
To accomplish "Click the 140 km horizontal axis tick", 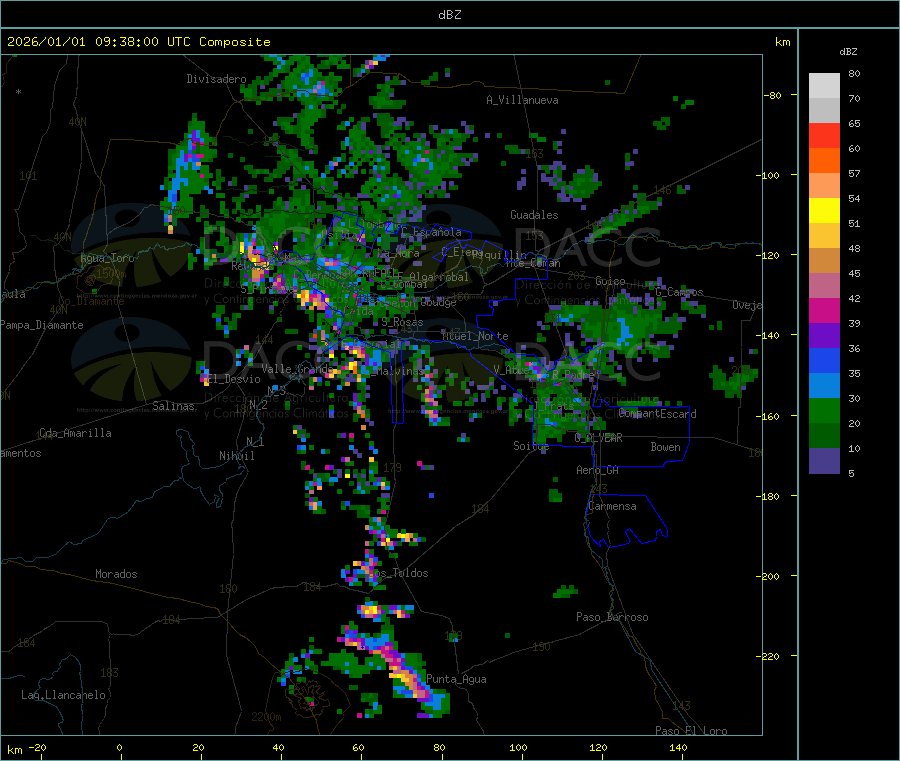I will (678, 747).
